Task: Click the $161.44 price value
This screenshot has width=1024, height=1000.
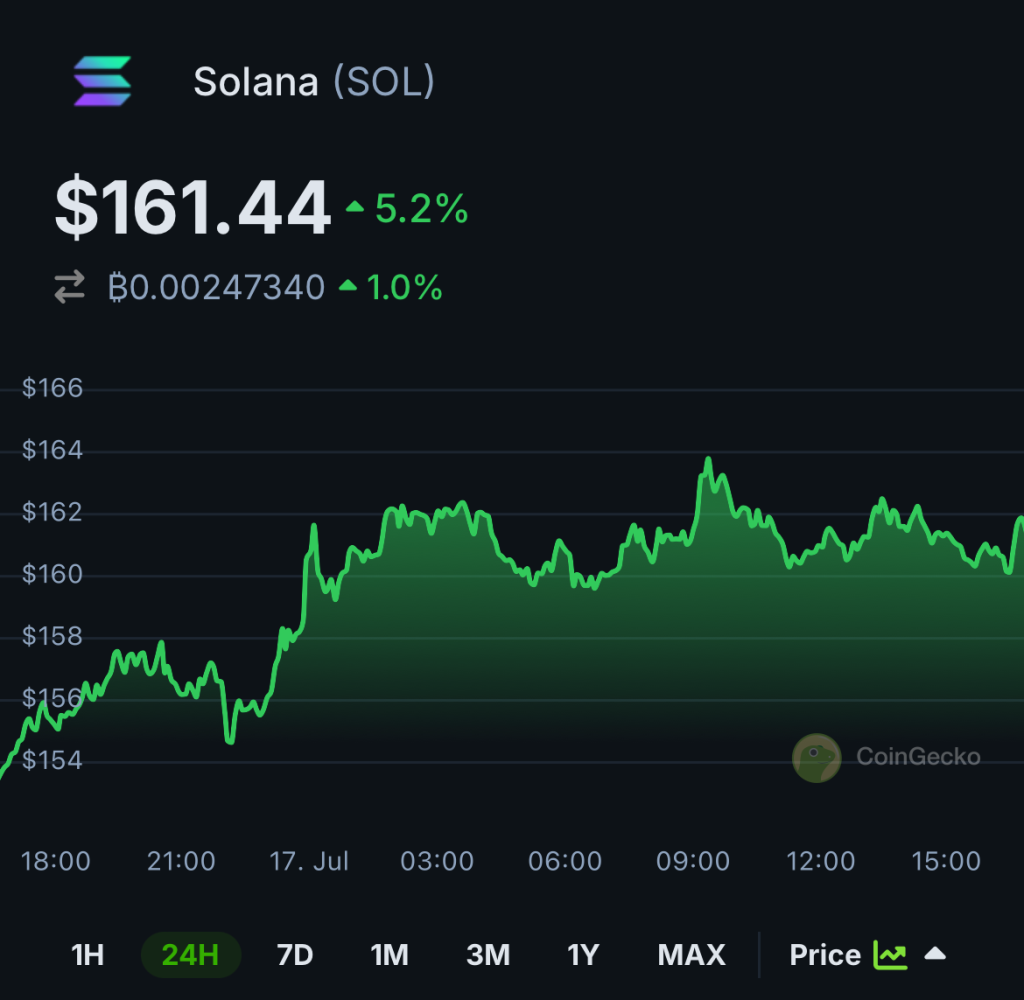Action: [x=193, y=208]
